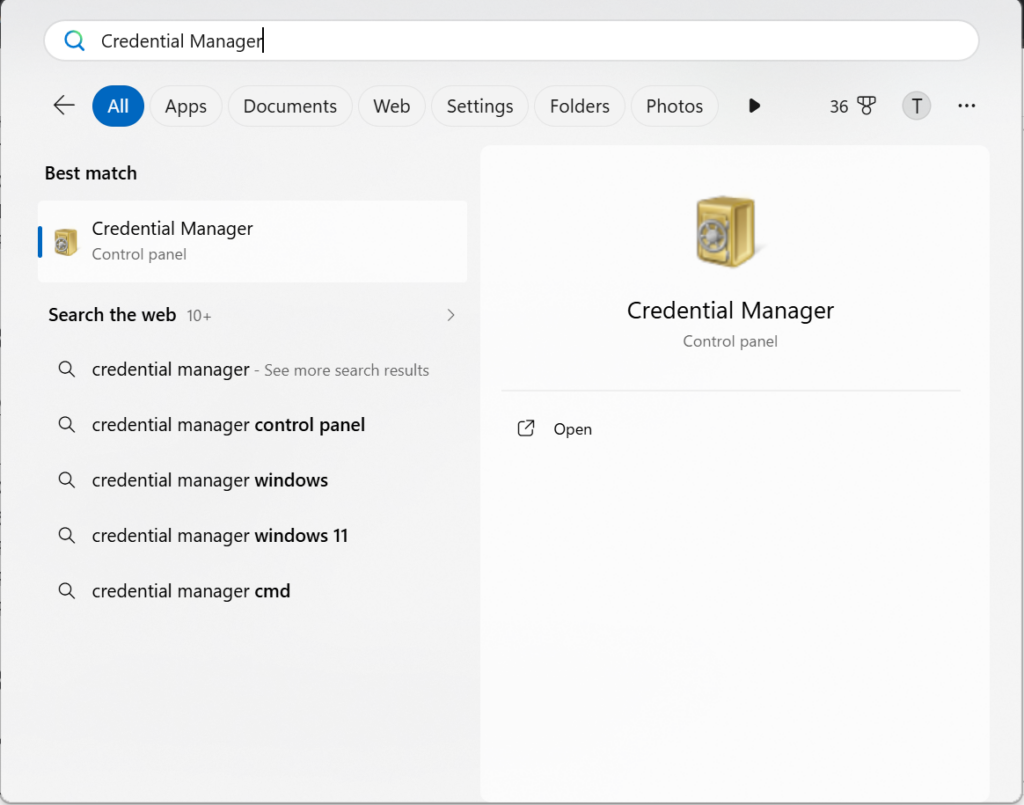The image size is (1024, 805).
Task: Select 'credential manager windows' suggestion
Action: (252, 481)
